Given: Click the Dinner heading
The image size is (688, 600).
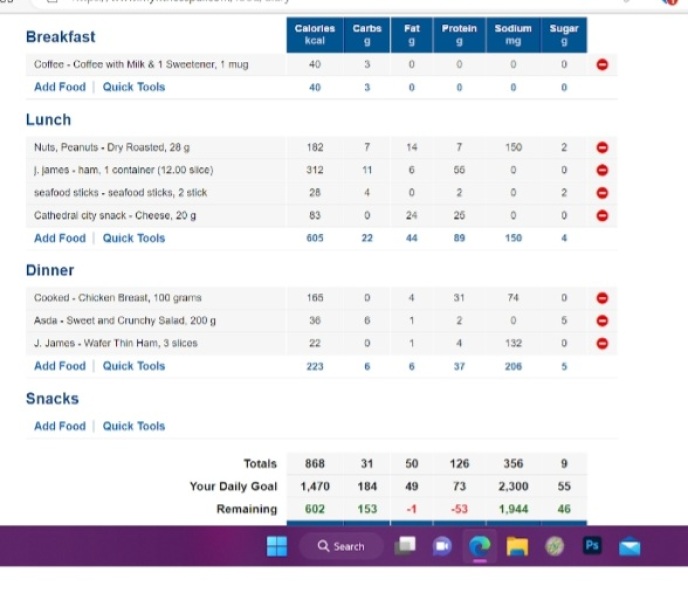Looking at the screenshot, I should click(x=50, y=270).
